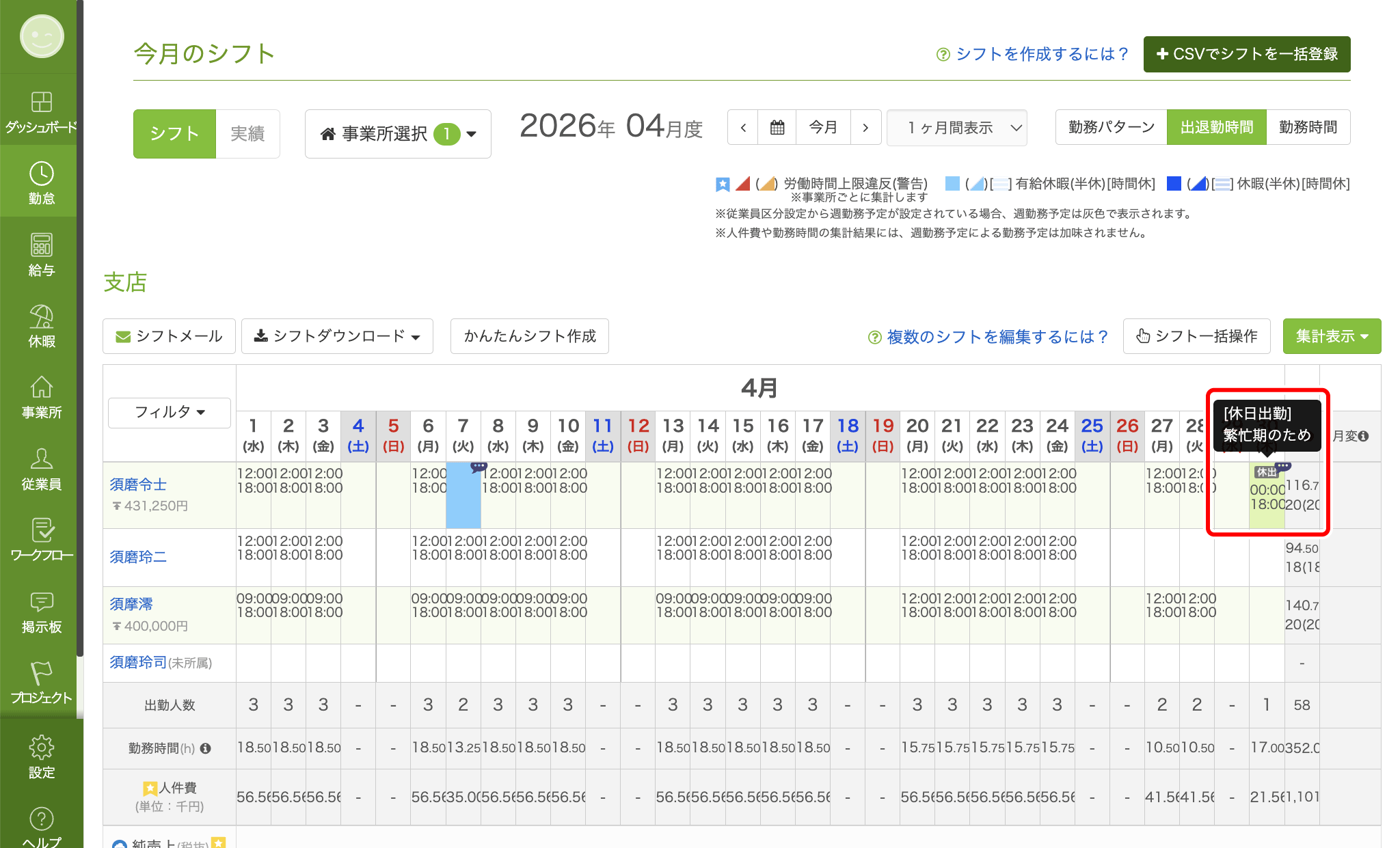Go to the previous month arrow
This screenshot has height=848, width=1400.
[743, 127]
